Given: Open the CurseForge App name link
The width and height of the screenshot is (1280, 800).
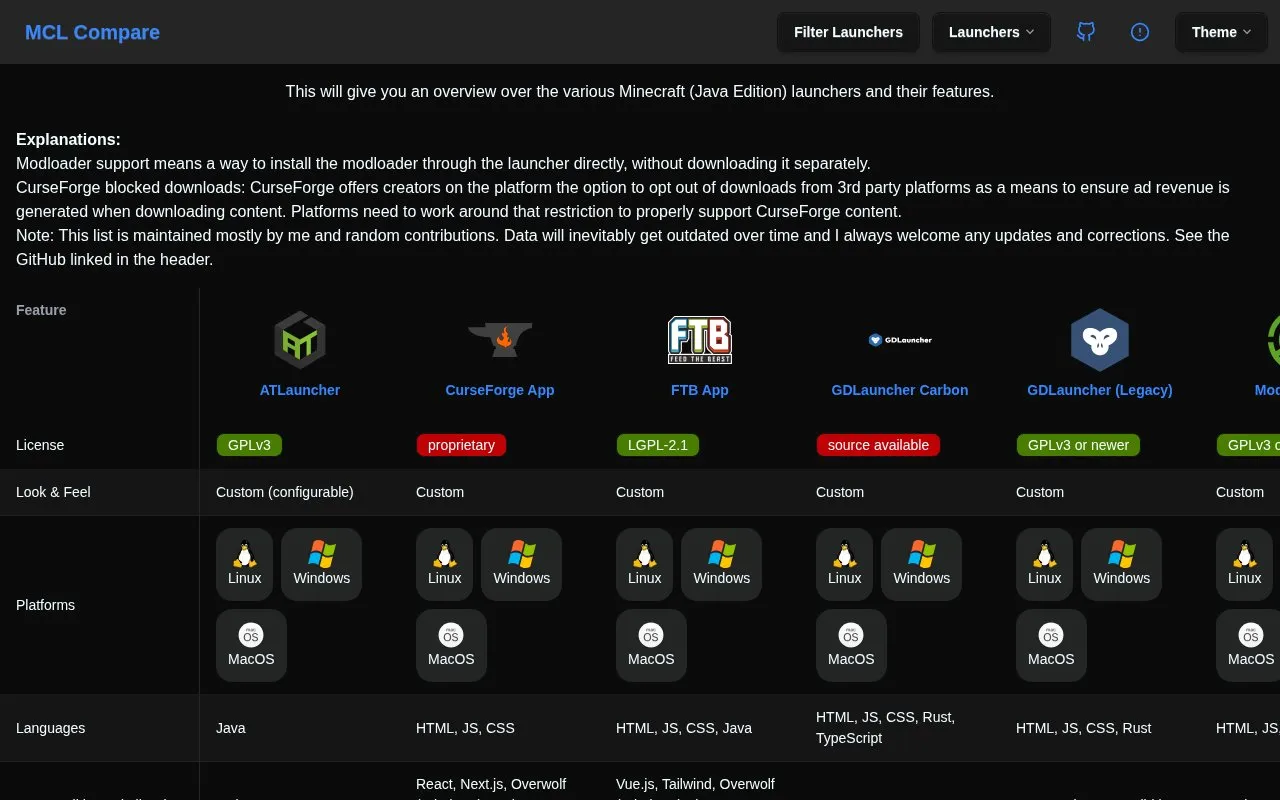Looking at the screenshot, I should [500, 390].
